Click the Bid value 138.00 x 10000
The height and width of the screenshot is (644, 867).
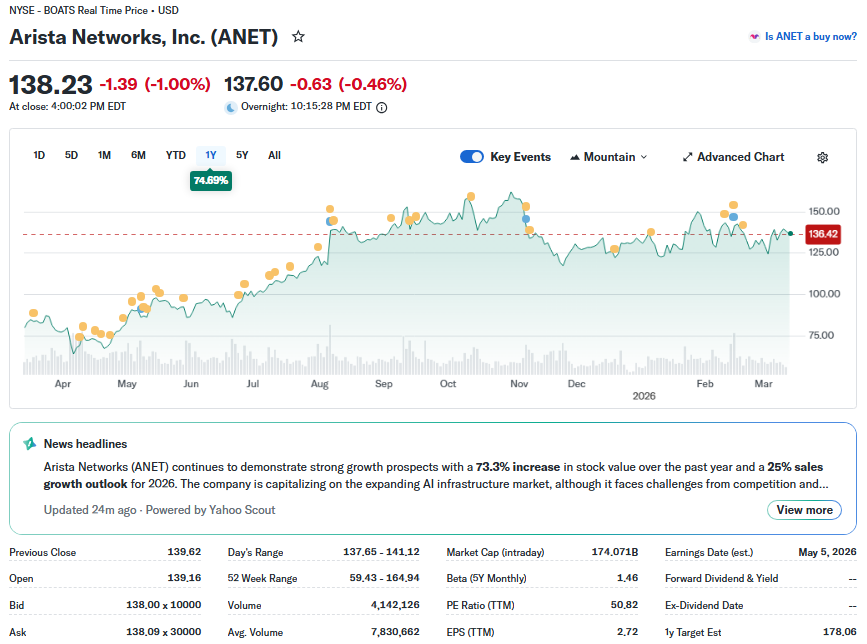164,605
